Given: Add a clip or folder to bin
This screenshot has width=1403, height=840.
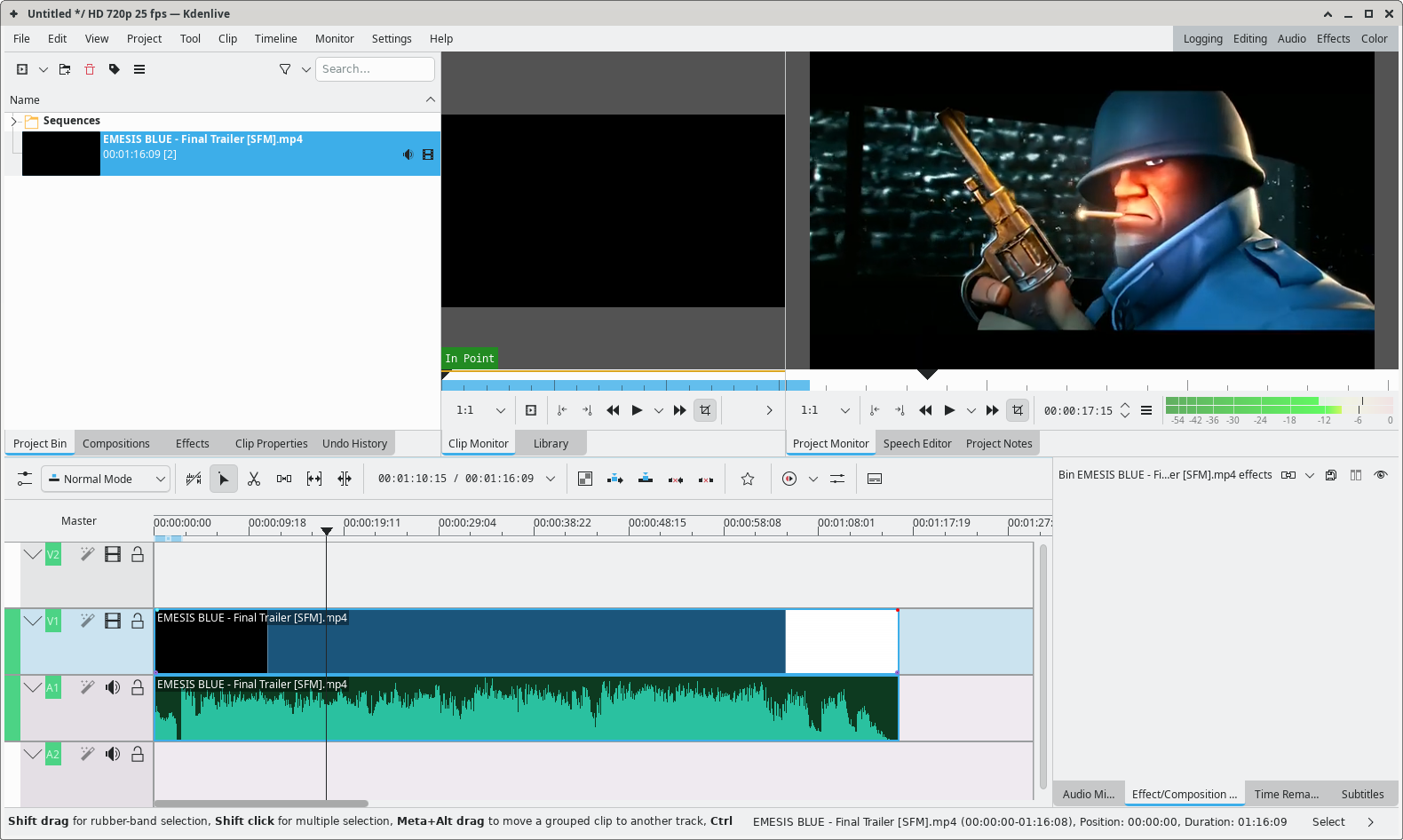Looking at the screenshot, I should (22, 69).
